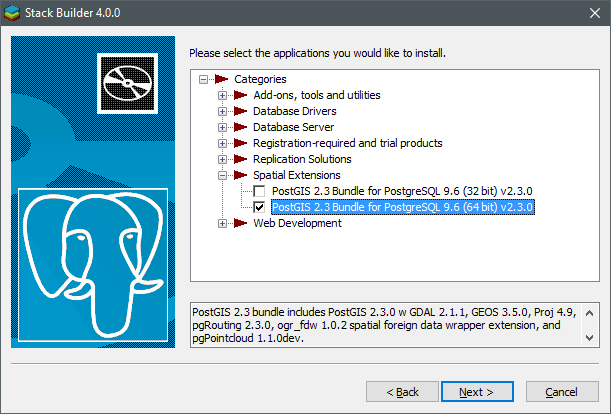The width and height of the screenshot is (611, 414).
Task: Click description box scroll down arrow
Action: (x=590, y=338)
